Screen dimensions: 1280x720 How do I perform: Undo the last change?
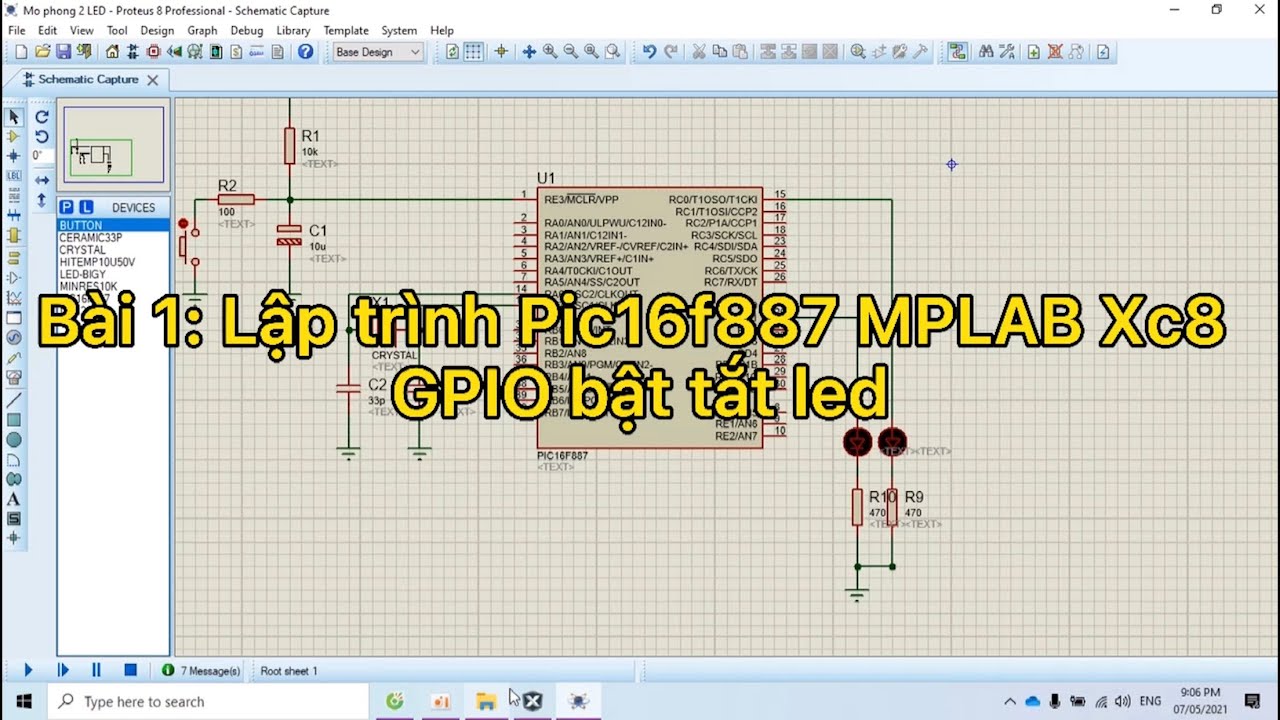650,52
